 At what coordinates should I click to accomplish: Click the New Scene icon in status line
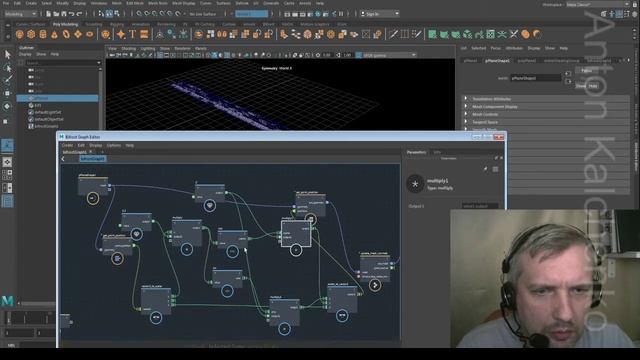pyautogui.click(x=49, y=14)
